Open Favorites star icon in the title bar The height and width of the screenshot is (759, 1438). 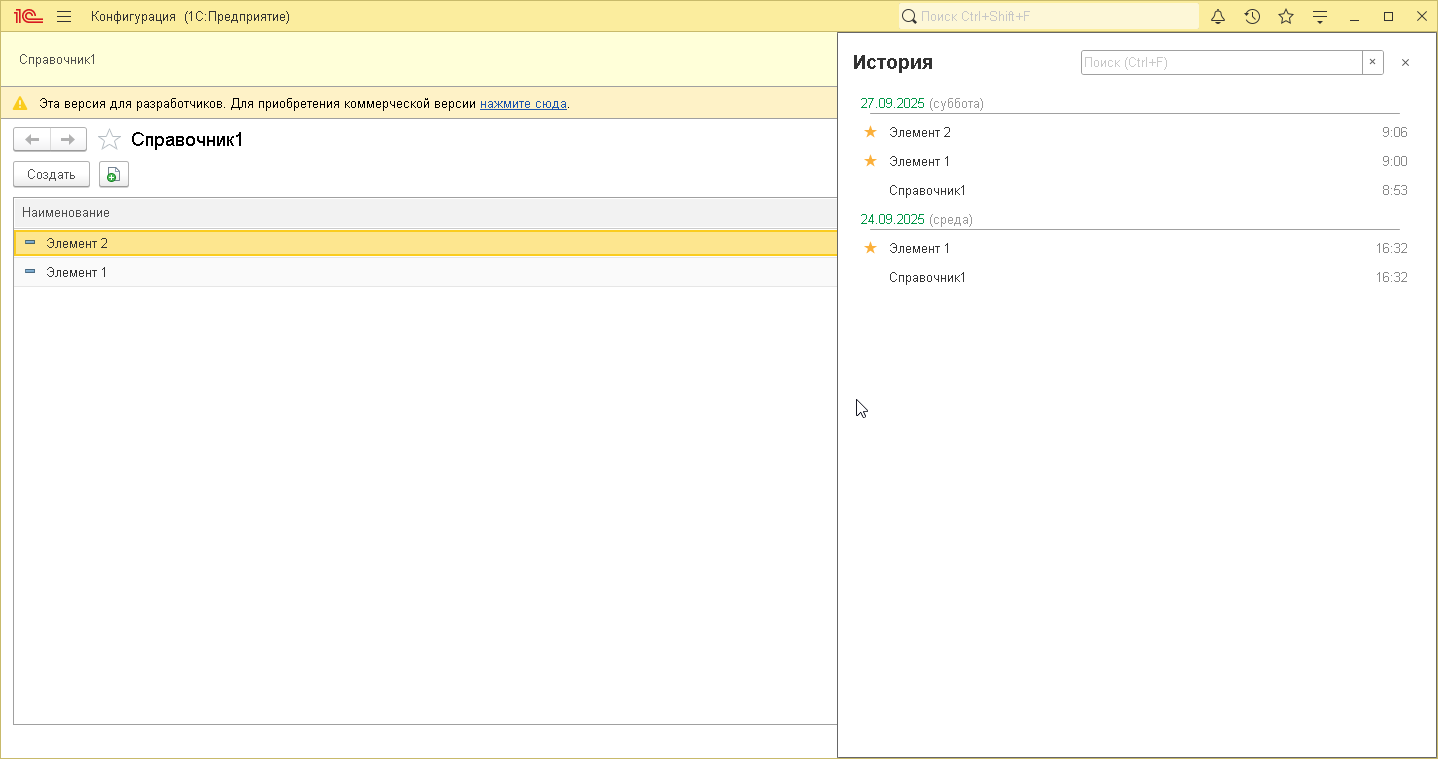coord(1286,17)
